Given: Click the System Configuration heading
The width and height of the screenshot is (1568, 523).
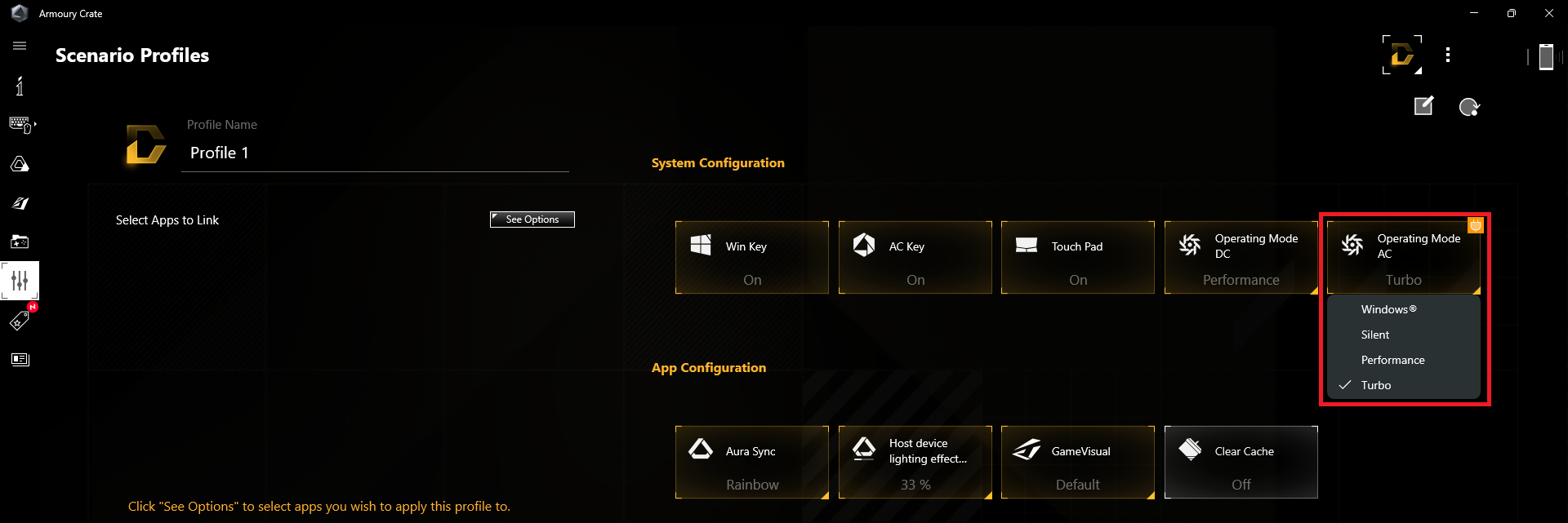Looking at the screenshot, I should pos(718,163).
